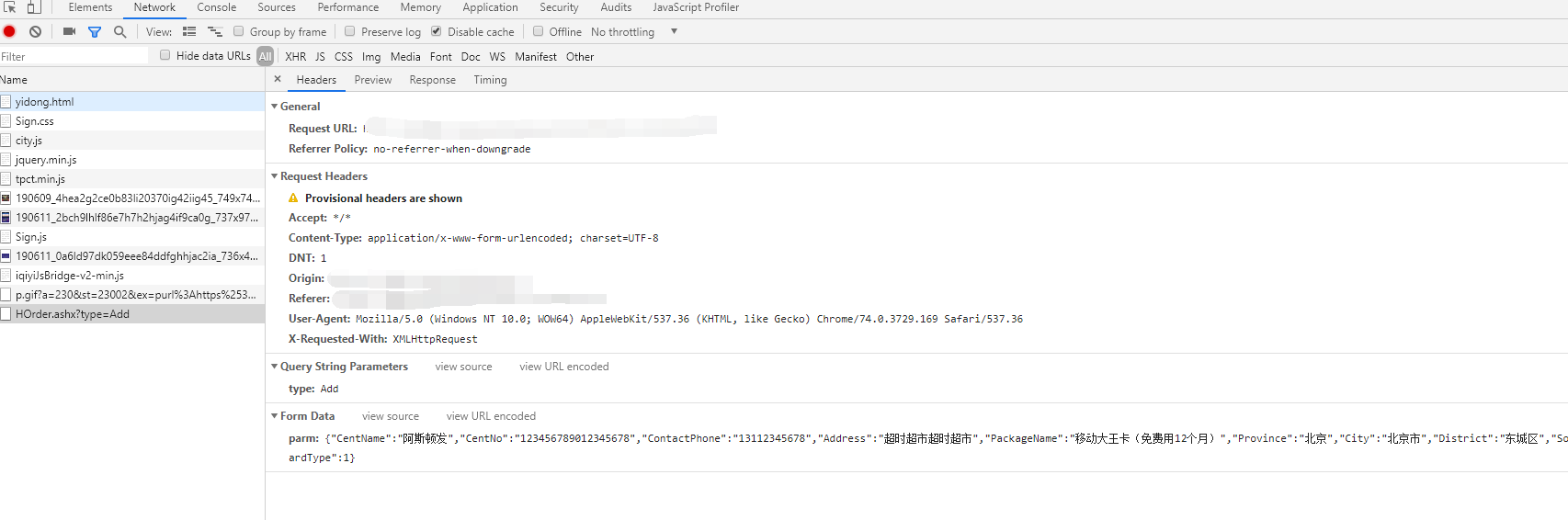Screen dimensions: 1568x520
Task: Filter requests by Font type
Action: [441, 56]
